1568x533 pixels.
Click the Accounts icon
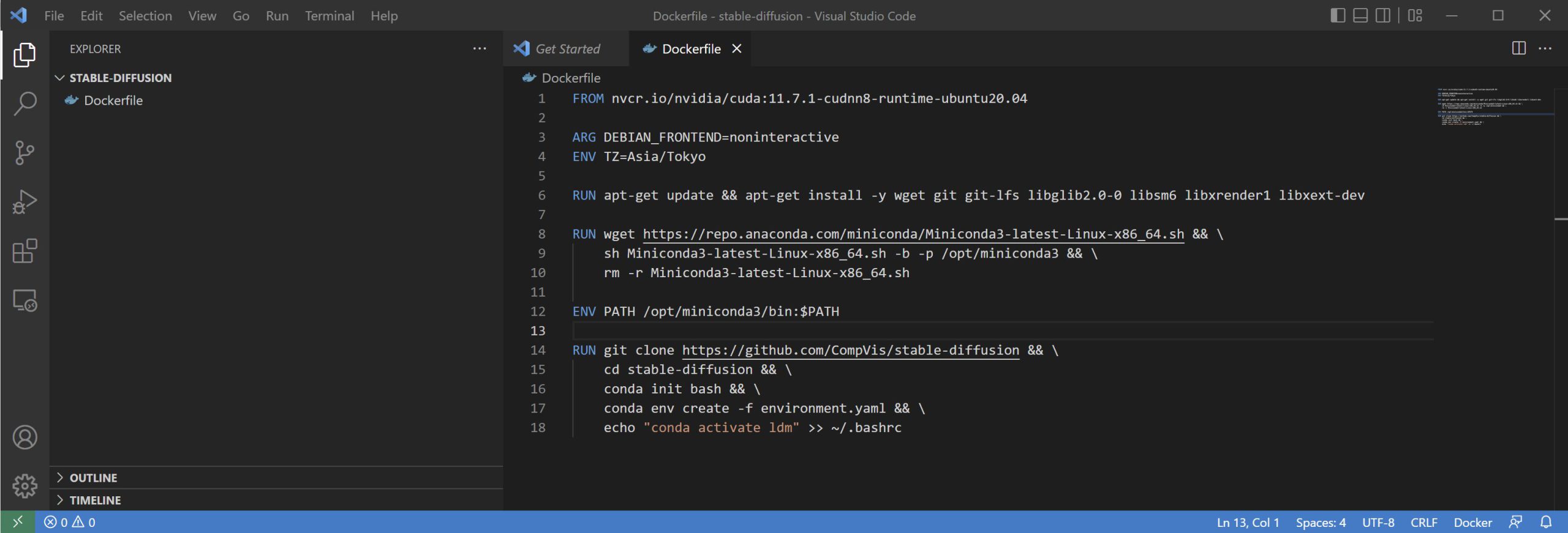(x=24, y=437)
